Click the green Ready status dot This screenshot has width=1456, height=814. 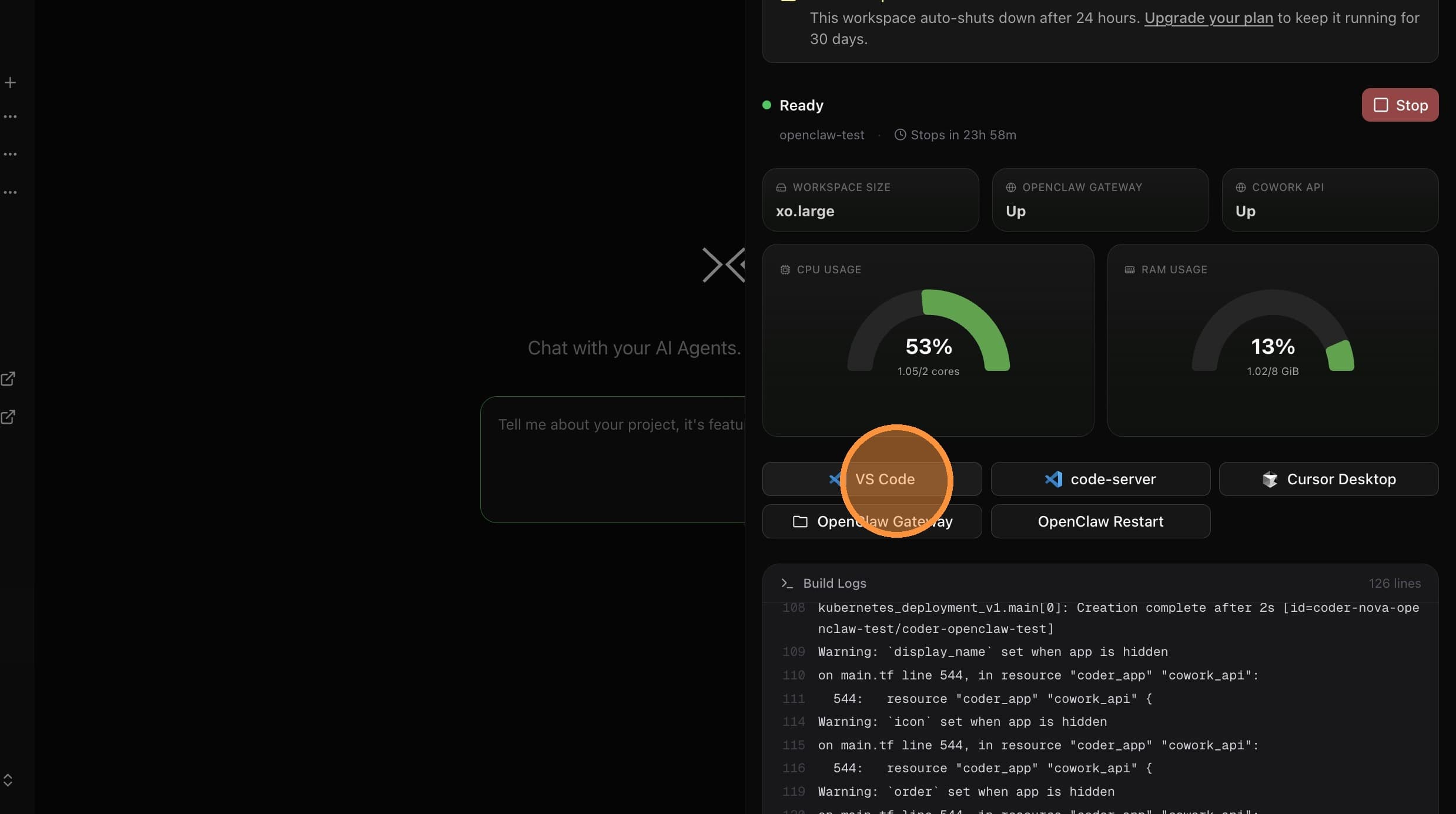coord(767,105)
